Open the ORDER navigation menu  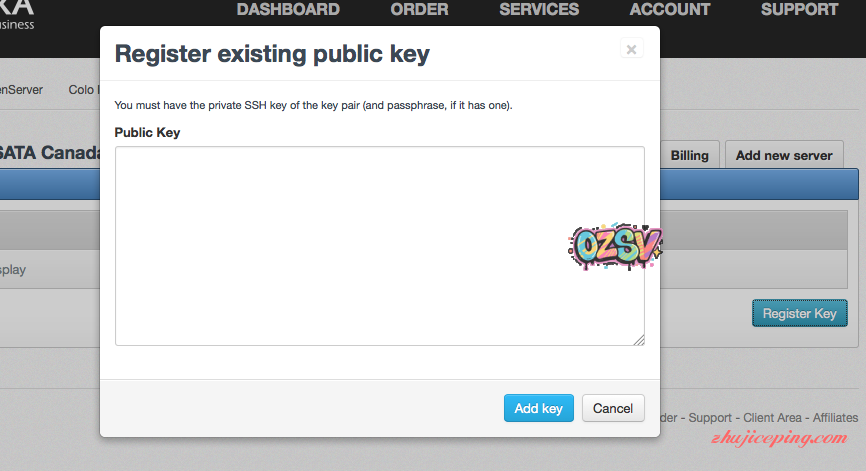pyautogui.click(x=419, y=10)
